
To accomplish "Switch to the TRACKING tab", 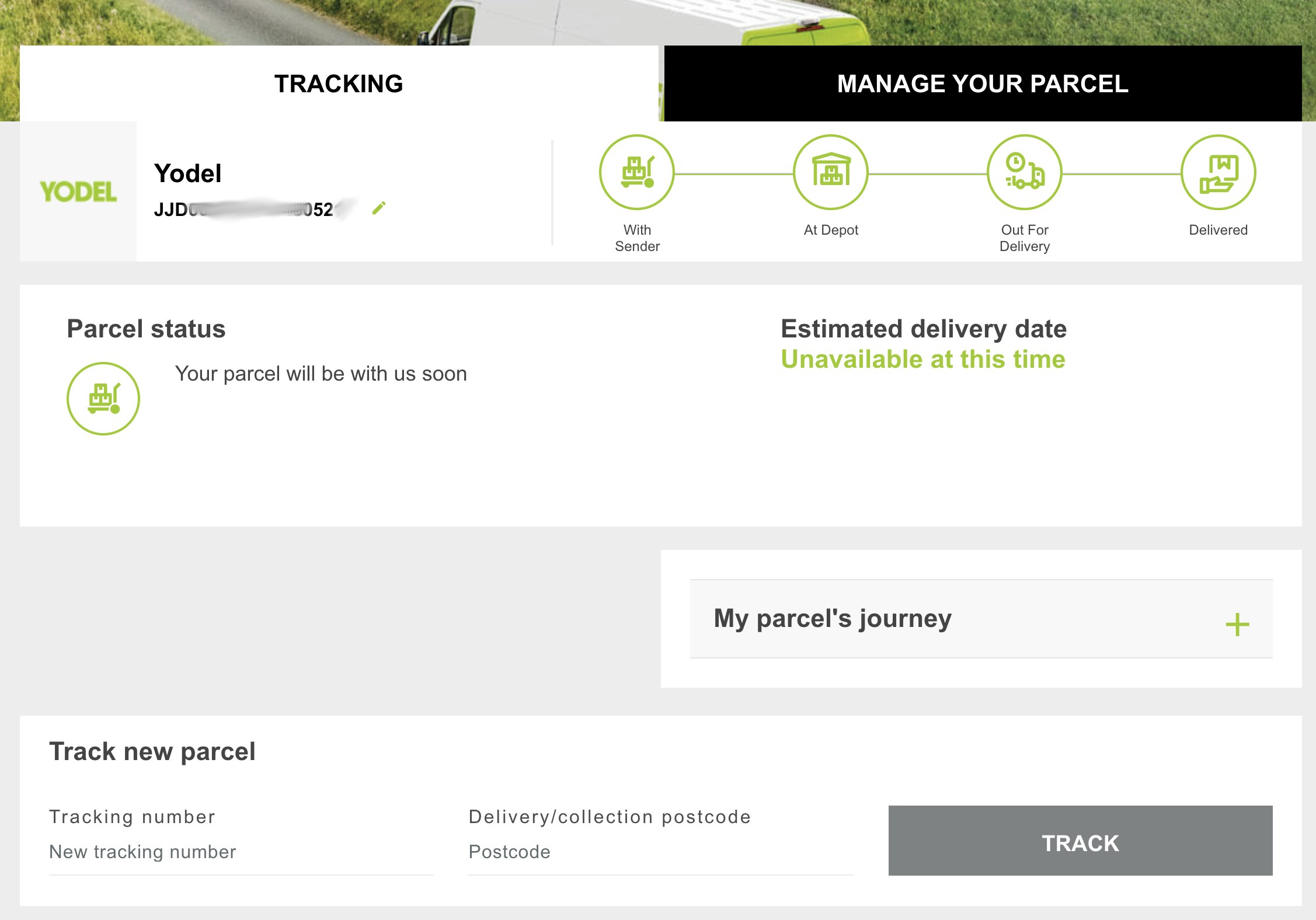I will pos(339,83).
